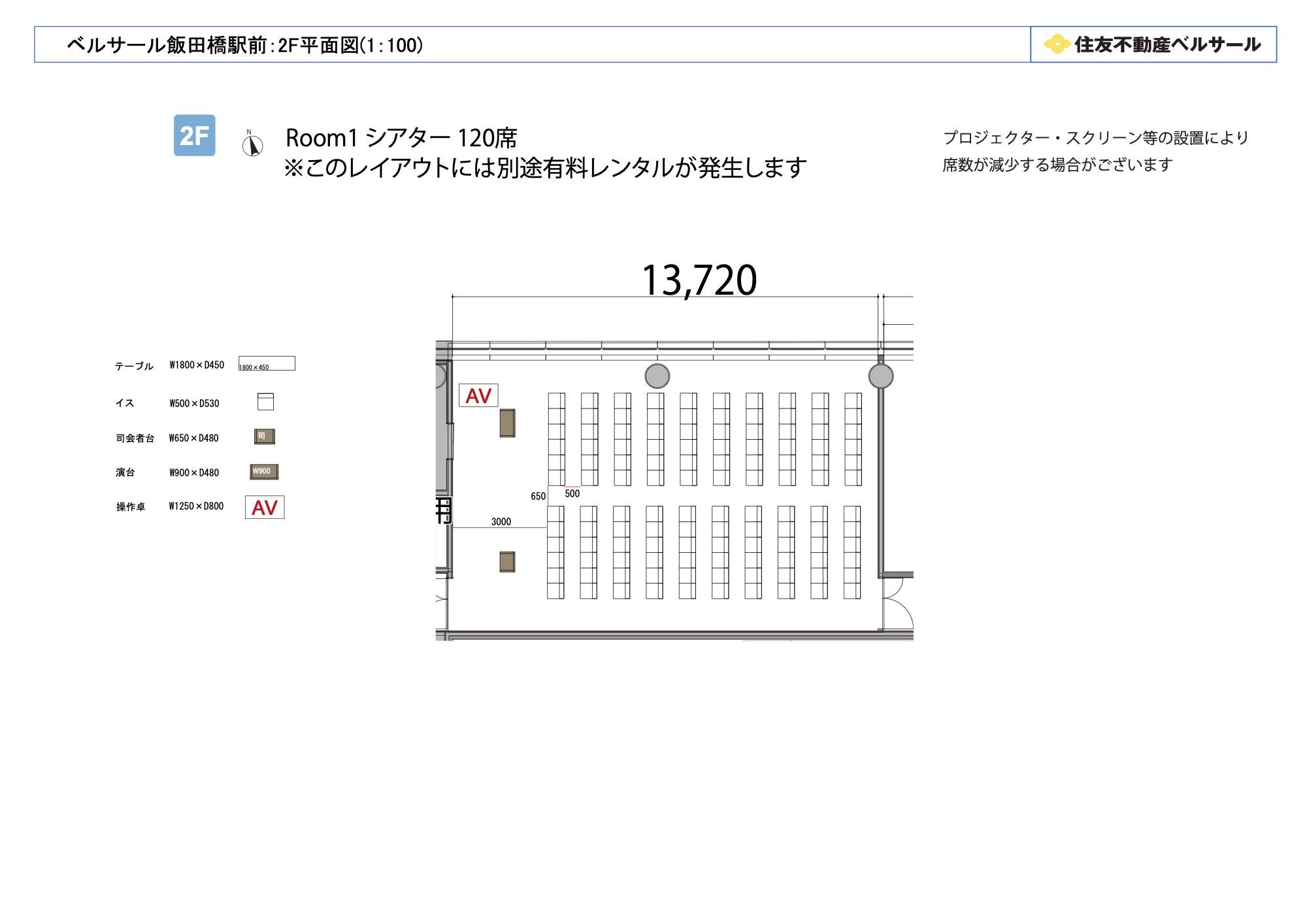Click the note line 席数が減少する場合がございます

1057,165
